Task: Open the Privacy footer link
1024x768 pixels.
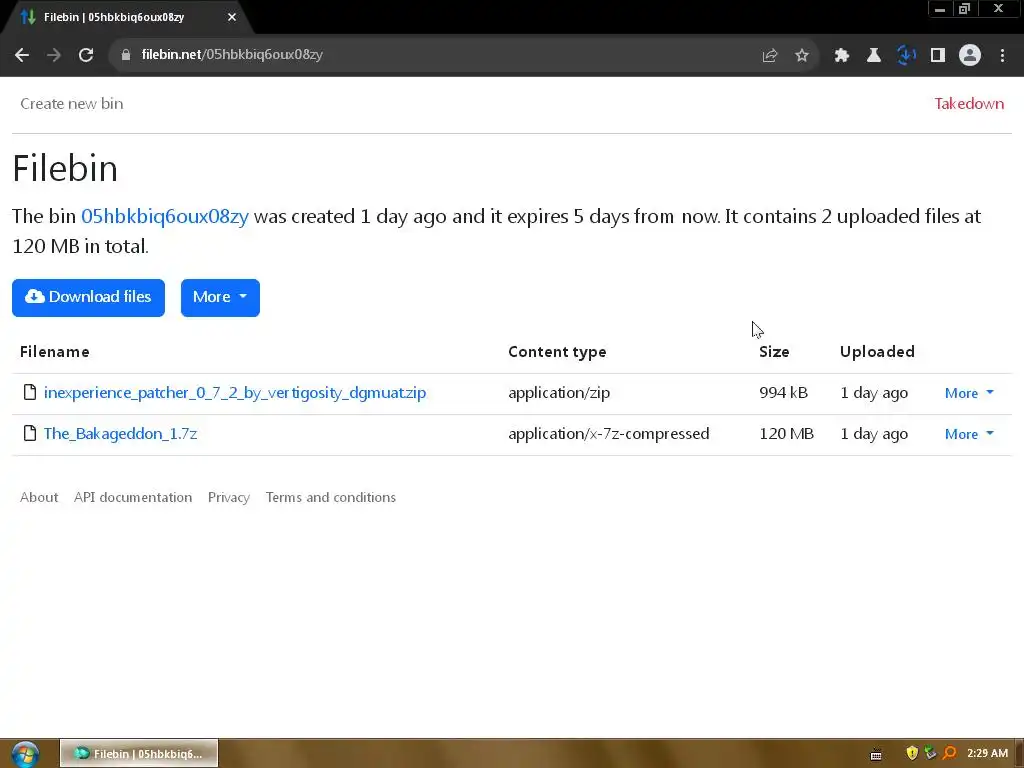Action: click(229, 498)
